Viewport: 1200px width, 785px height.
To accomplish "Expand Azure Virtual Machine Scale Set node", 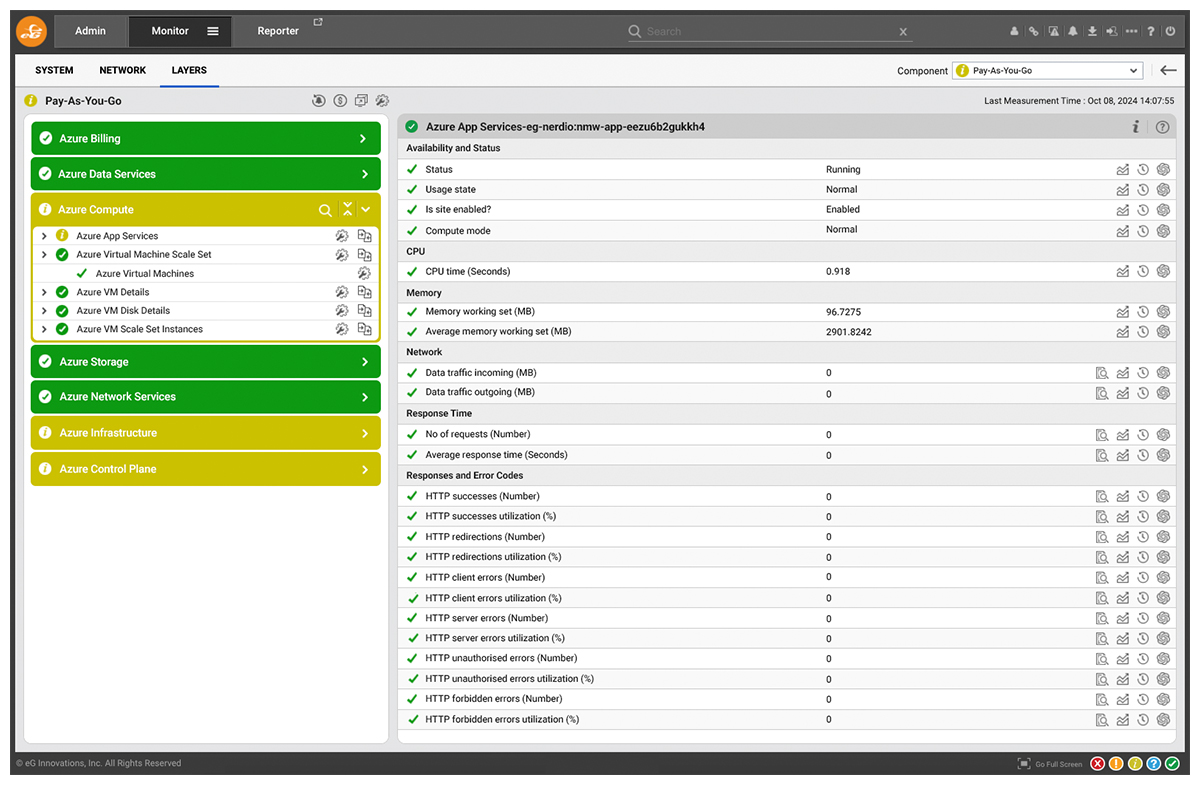I will [x=44, y=255].
